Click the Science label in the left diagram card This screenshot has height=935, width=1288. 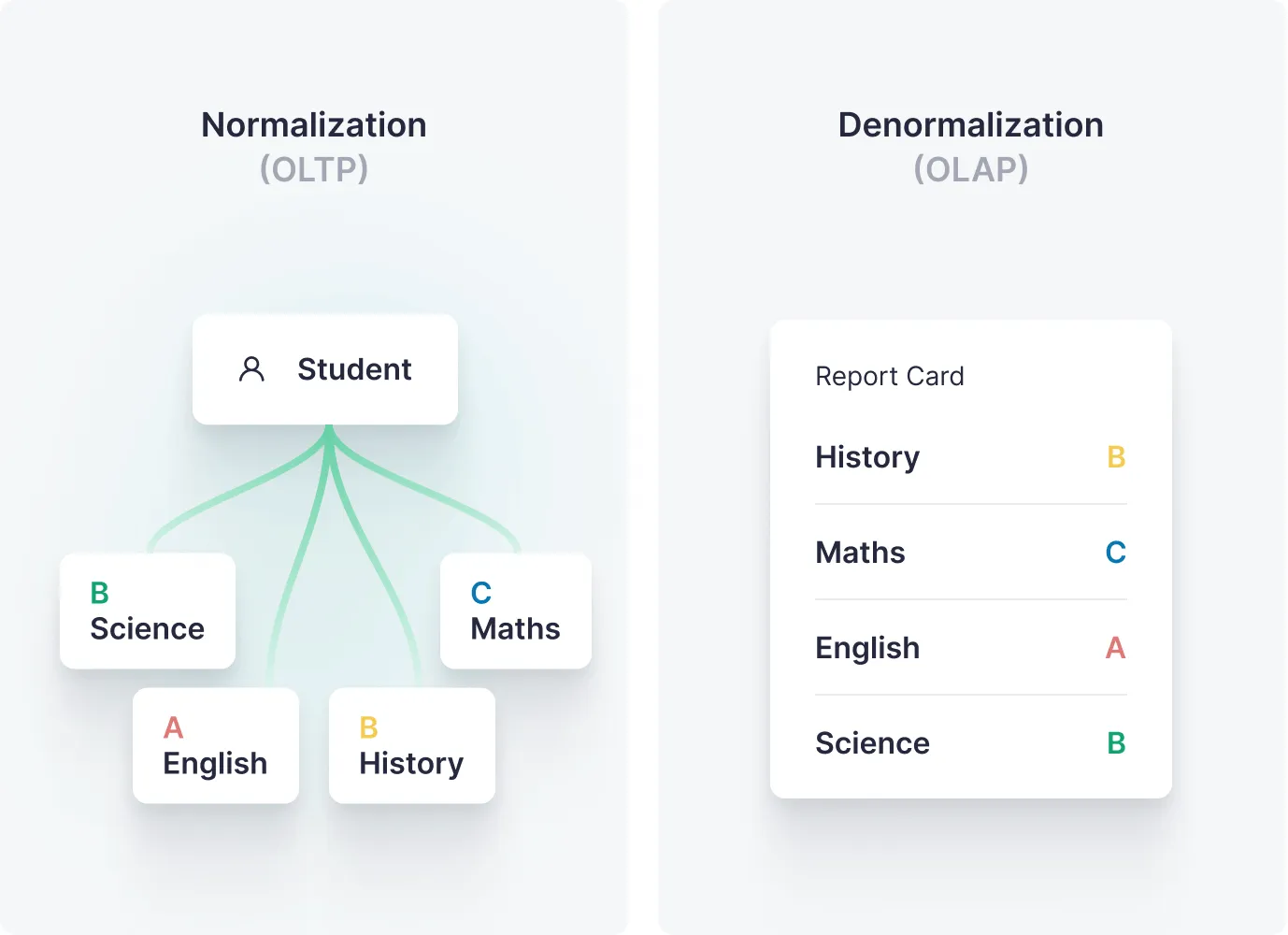click(x=147, y=628)
